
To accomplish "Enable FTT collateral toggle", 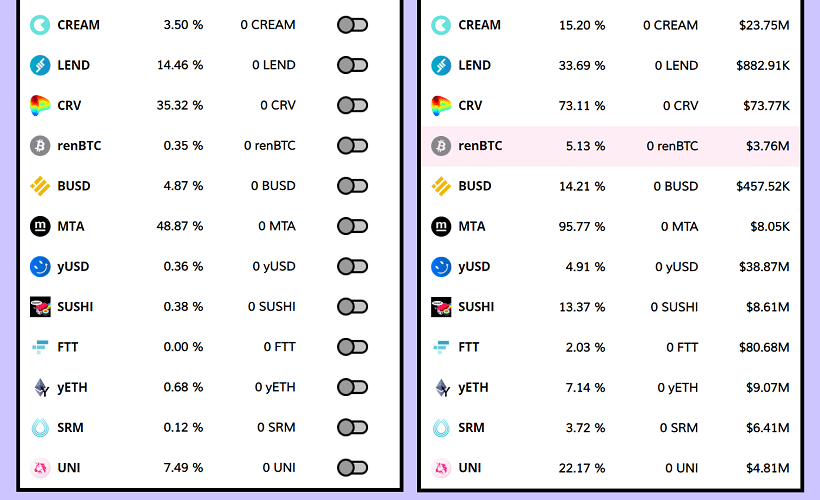I will click(x=352, y=347).
